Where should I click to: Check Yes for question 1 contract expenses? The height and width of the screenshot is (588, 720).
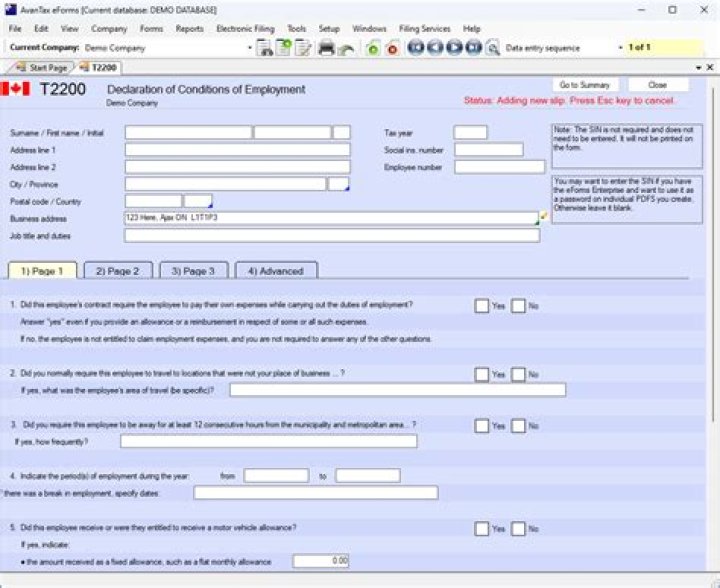pos(482,305)
